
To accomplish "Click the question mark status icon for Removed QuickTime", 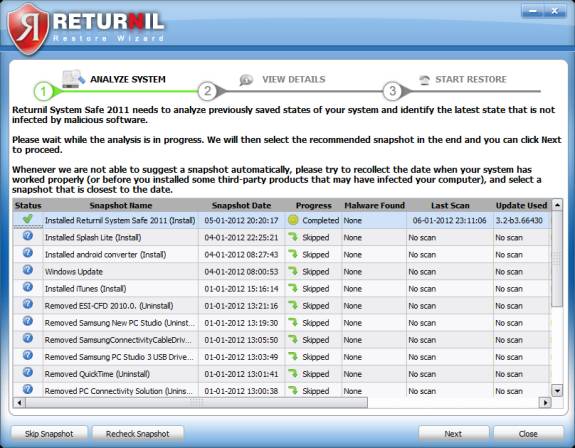I will (28, 372).
